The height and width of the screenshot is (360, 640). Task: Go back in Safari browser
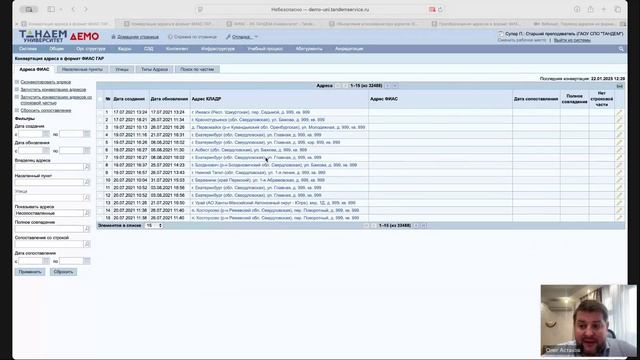73,9
